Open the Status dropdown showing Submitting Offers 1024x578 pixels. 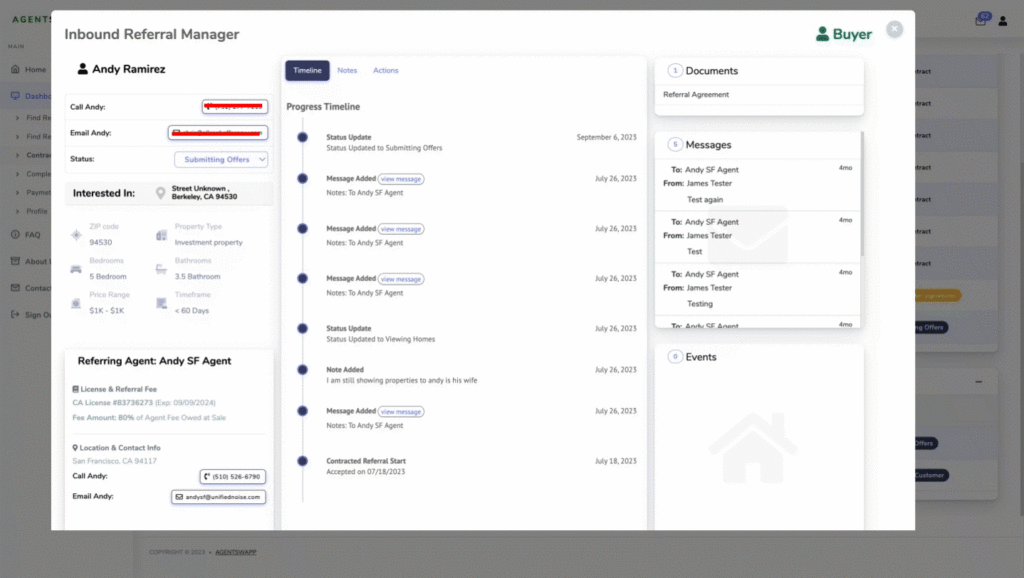point(221,159)
